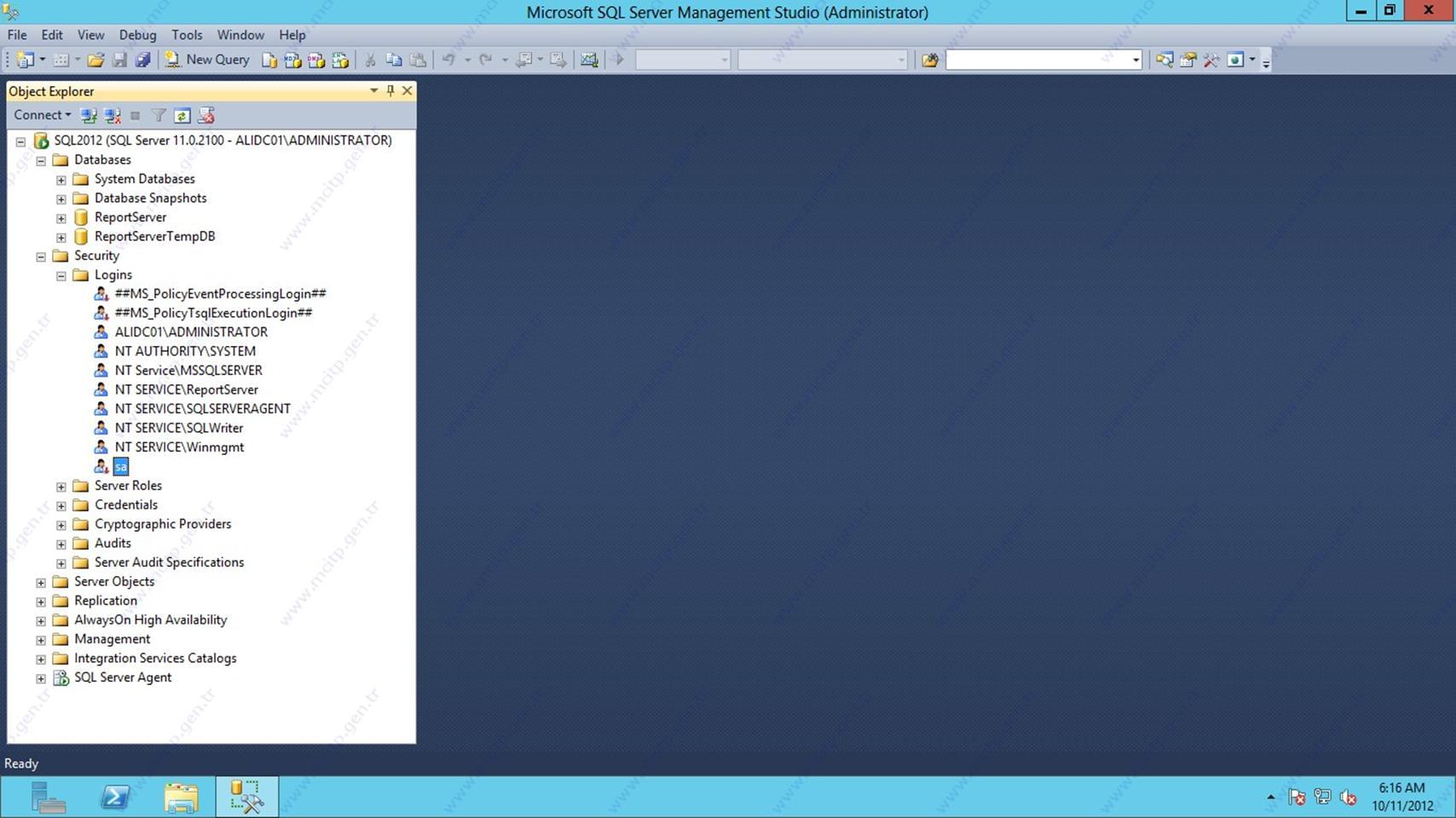Expand the System Databases folder
1456x818 pixels.
pyautogui.click(x=61, y=180)
